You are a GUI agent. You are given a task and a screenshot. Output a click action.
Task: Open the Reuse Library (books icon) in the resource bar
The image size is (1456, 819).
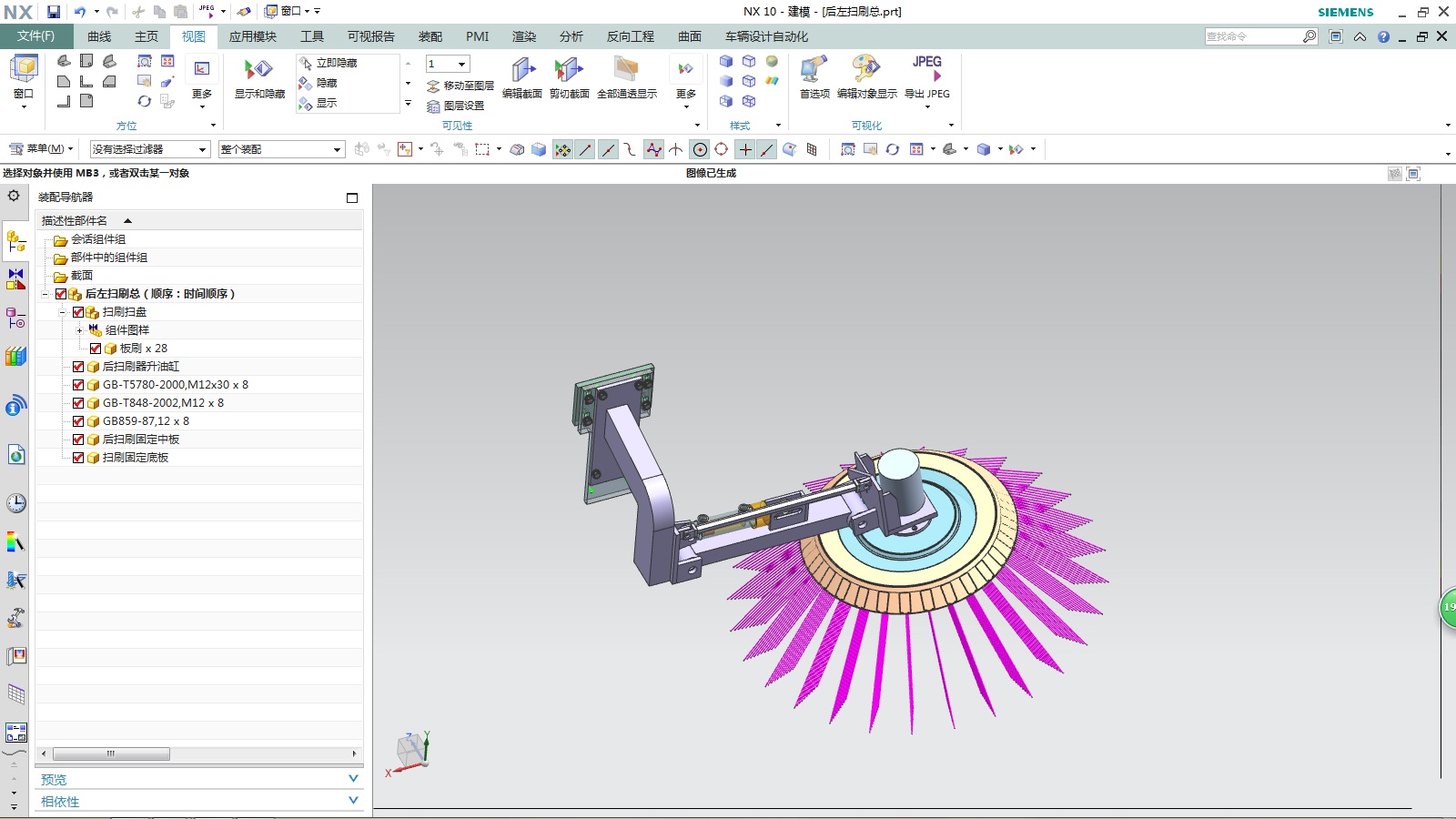16,356
